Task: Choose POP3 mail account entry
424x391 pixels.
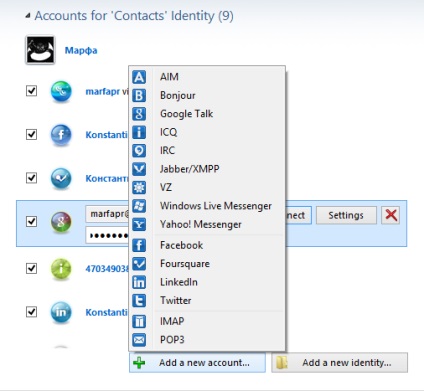Action: tap(207, 340)
